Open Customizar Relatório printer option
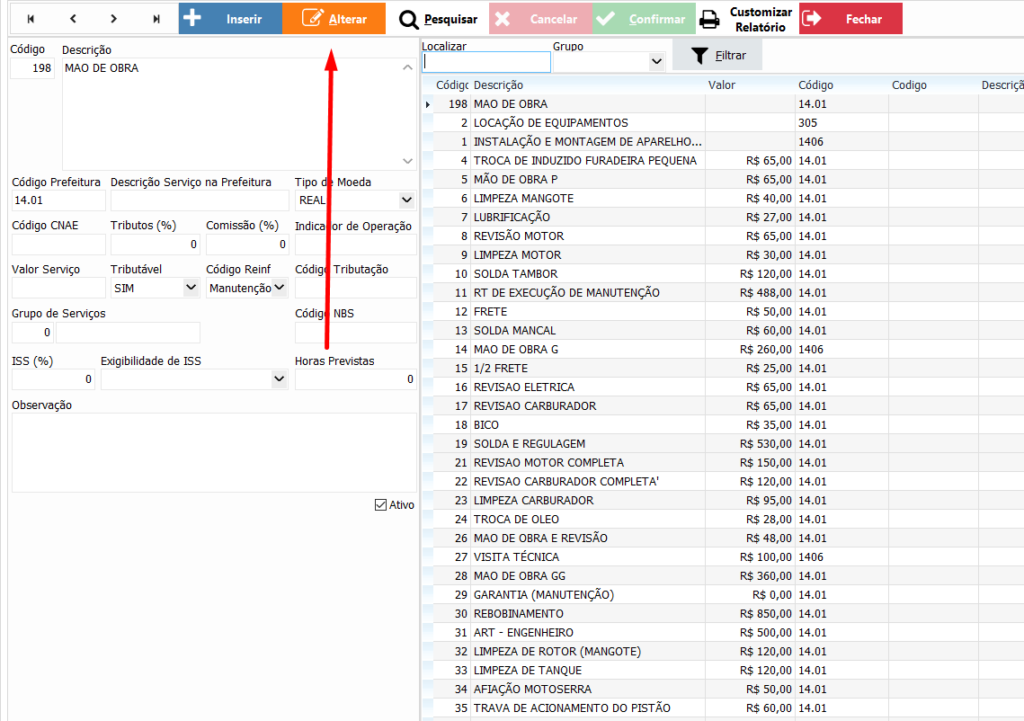 coord(745,19)
